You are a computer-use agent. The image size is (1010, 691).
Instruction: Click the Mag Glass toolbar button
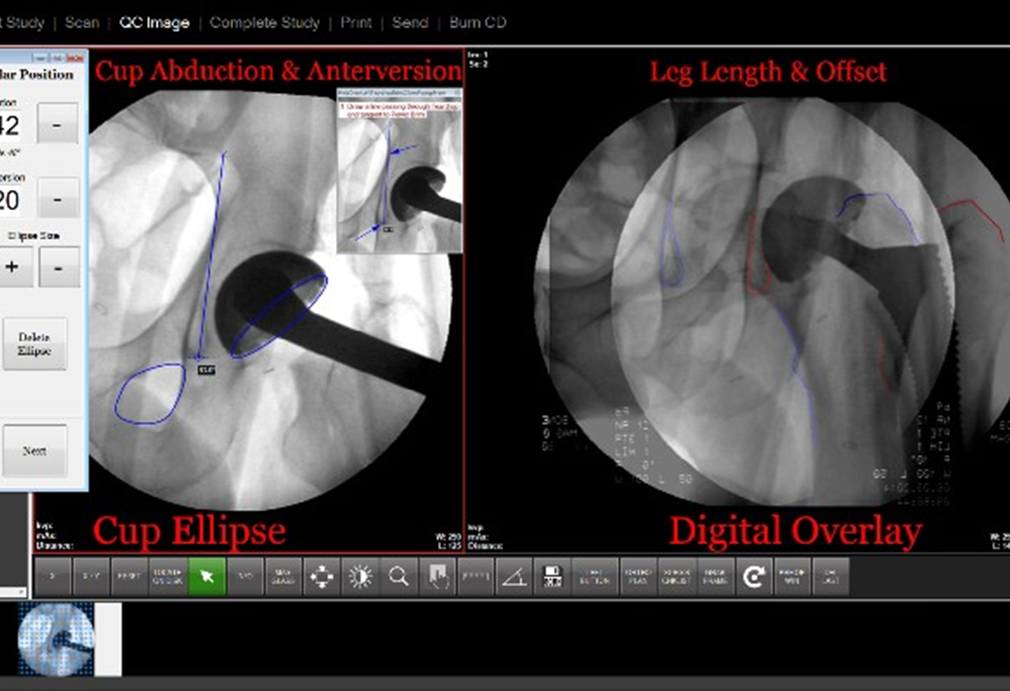[283, 577]
